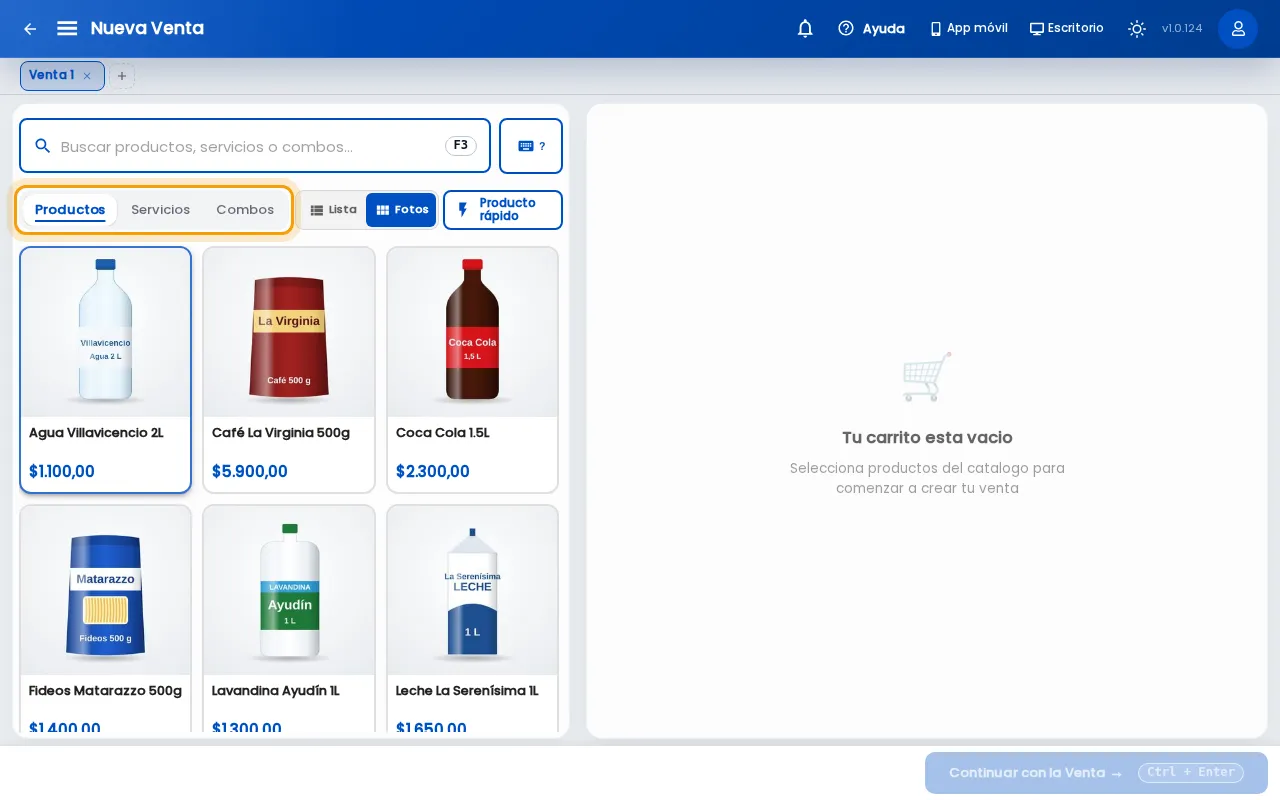The image size is (1280, 800).
Task: Add Lavandina Ayudín 1L to cart
Action: coord(289,620)
